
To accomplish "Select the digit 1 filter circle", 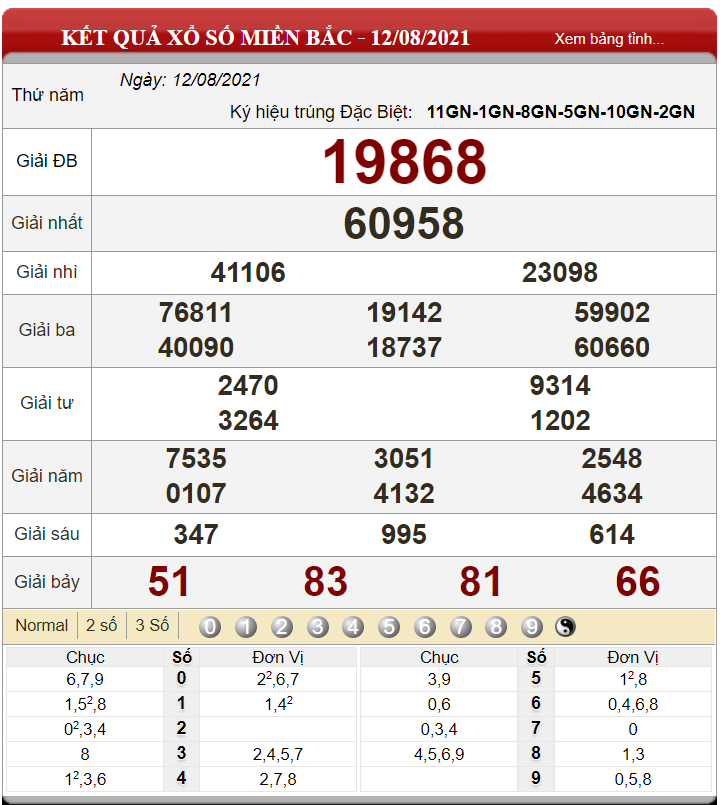I will click(x=246, y=627).
